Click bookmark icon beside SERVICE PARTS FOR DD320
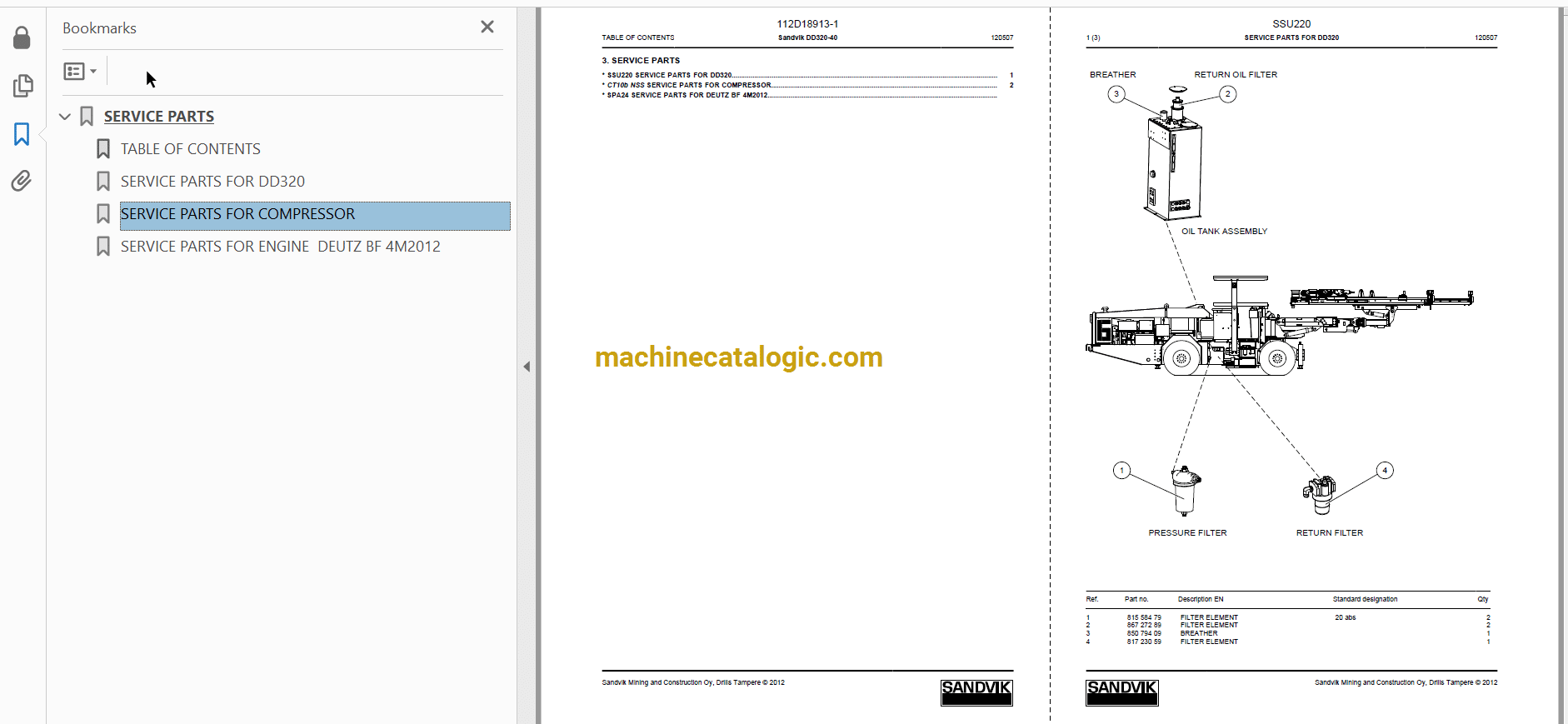1568x724 pixels. [x=103, y=182]
